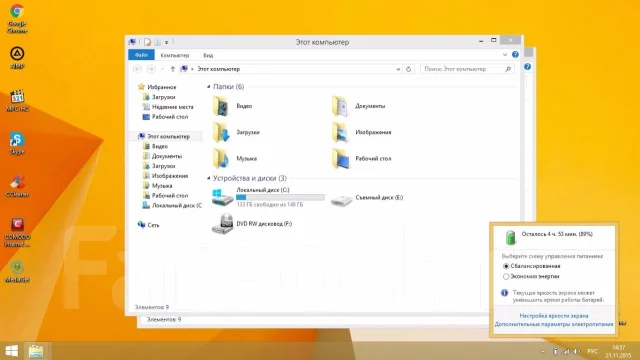The width and height of the screenshot is (640, 360).
Task: Open AIMP desktop shortcut
Action: click(17, 58)
